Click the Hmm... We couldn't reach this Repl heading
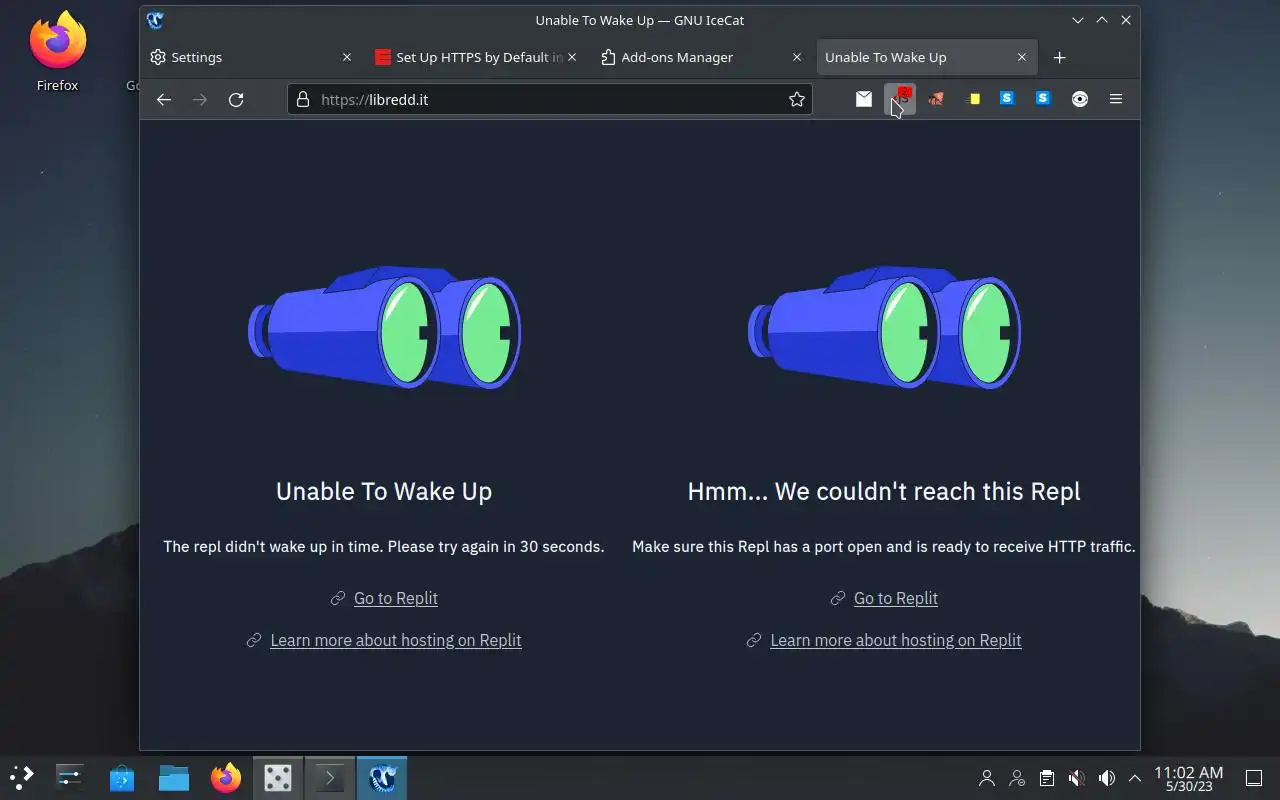This screenshot has height=800, width=1280. pos(884,491)
